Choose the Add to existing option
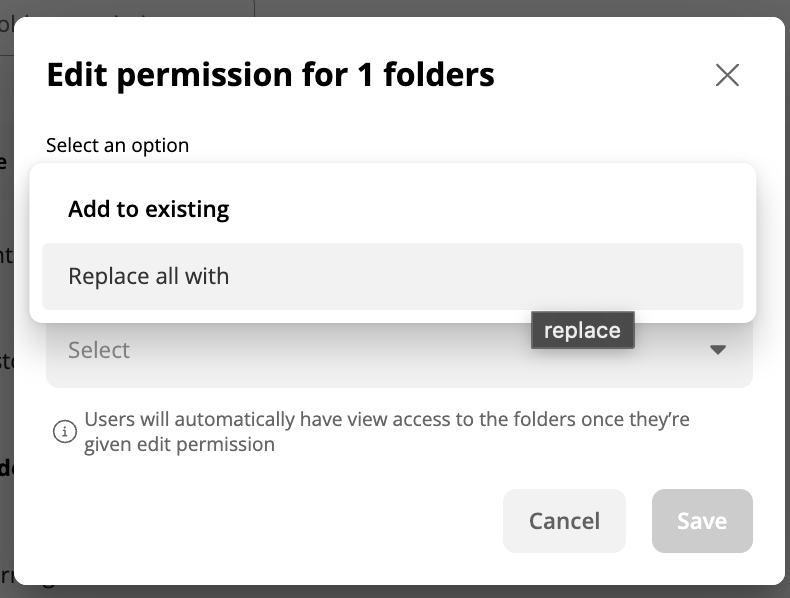 [x=392, y=209]
